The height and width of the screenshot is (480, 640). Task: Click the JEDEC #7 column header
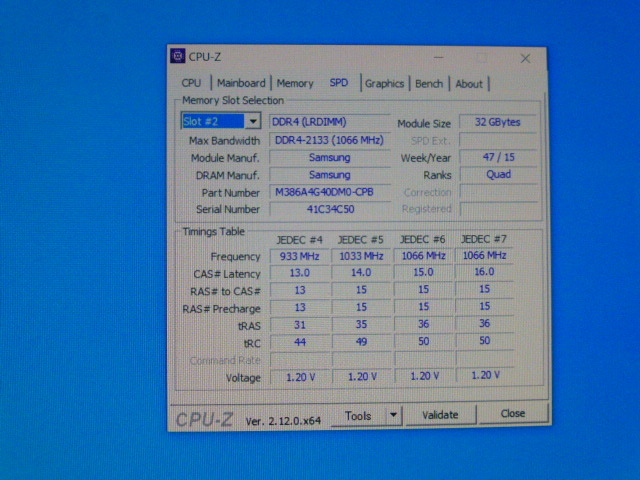(x=483, y=239)
